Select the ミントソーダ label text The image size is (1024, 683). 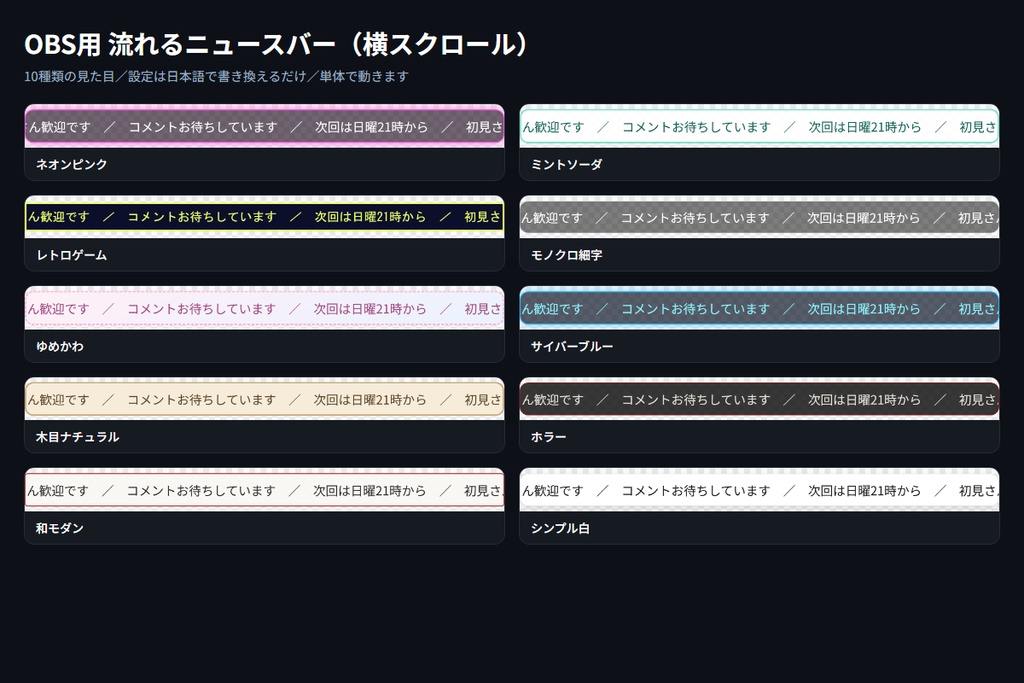[x=566, y=165]
